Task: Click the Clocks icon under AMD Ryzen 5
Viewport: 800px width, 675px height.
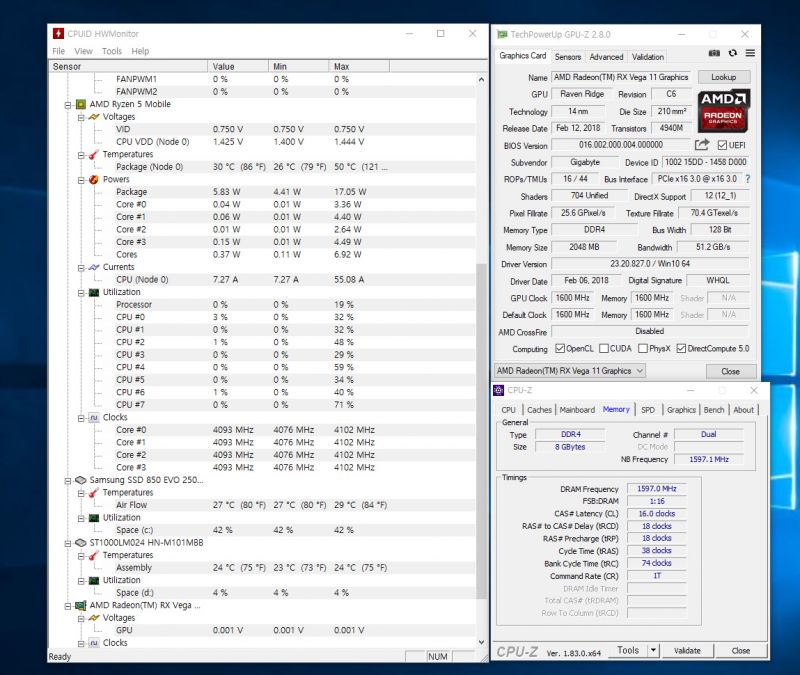Action: pyautogui.click(x=94, y=418)
